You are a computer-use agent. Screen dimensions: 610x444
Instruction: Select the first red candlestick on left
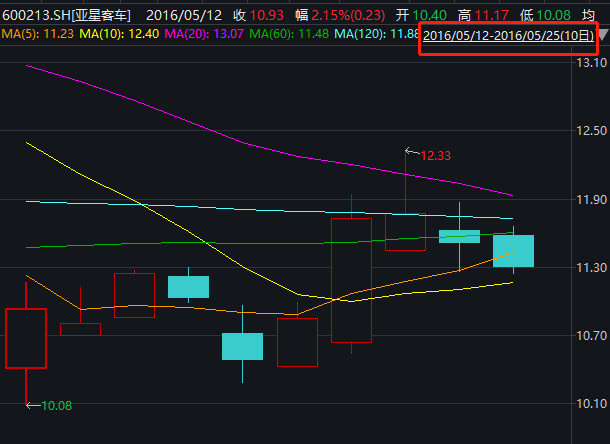pos(26,338)
